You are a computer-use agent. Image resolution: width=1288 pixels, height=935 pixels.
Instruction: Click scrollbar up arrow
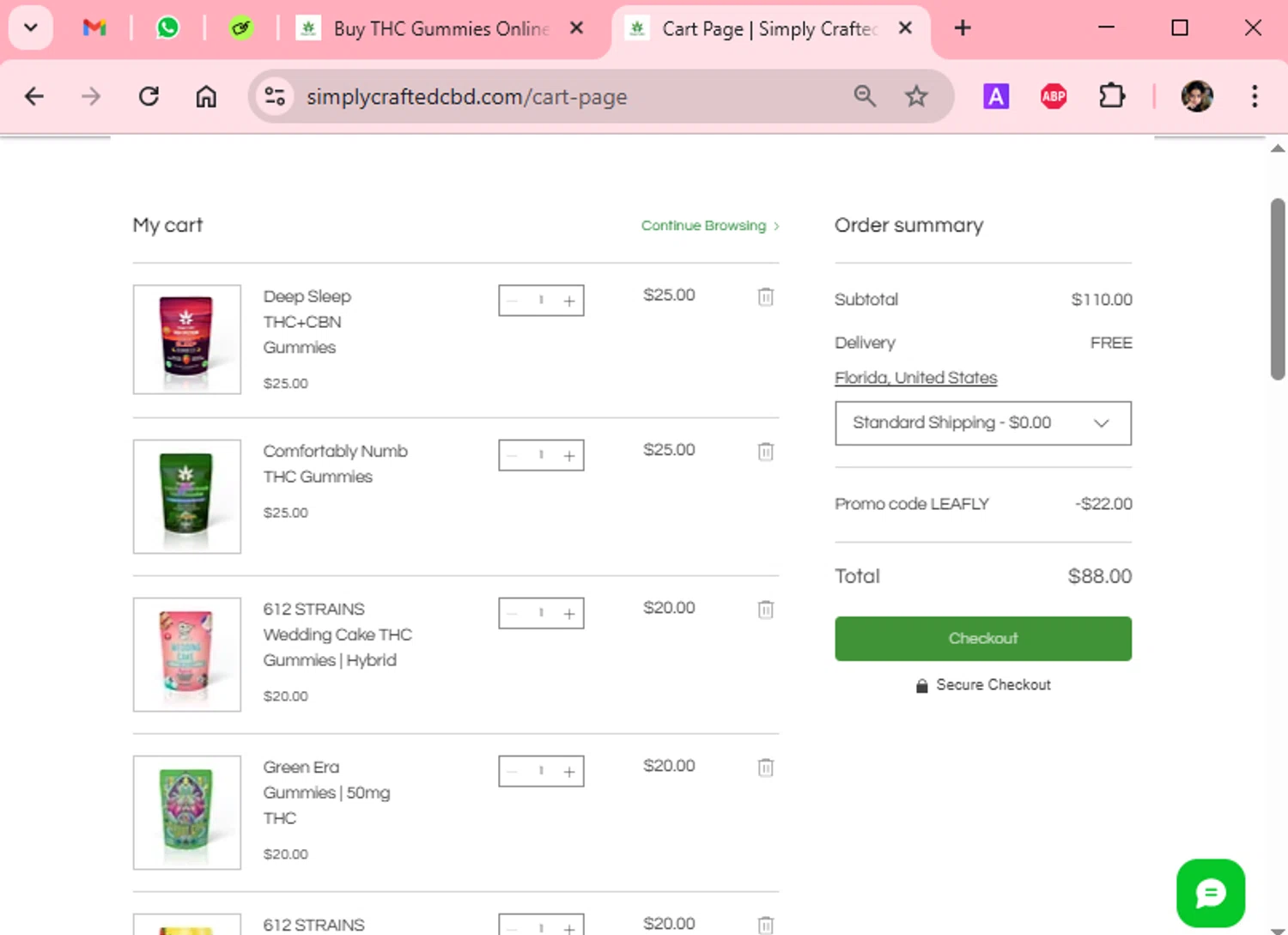click(1278, 149)
